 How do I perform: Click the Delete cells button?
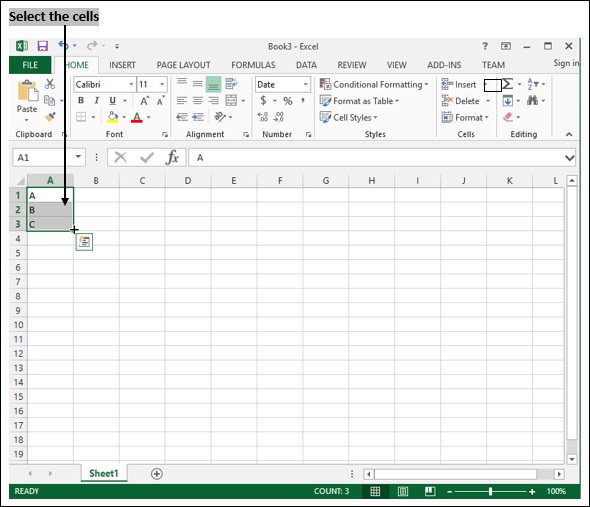tap(461, 101)
